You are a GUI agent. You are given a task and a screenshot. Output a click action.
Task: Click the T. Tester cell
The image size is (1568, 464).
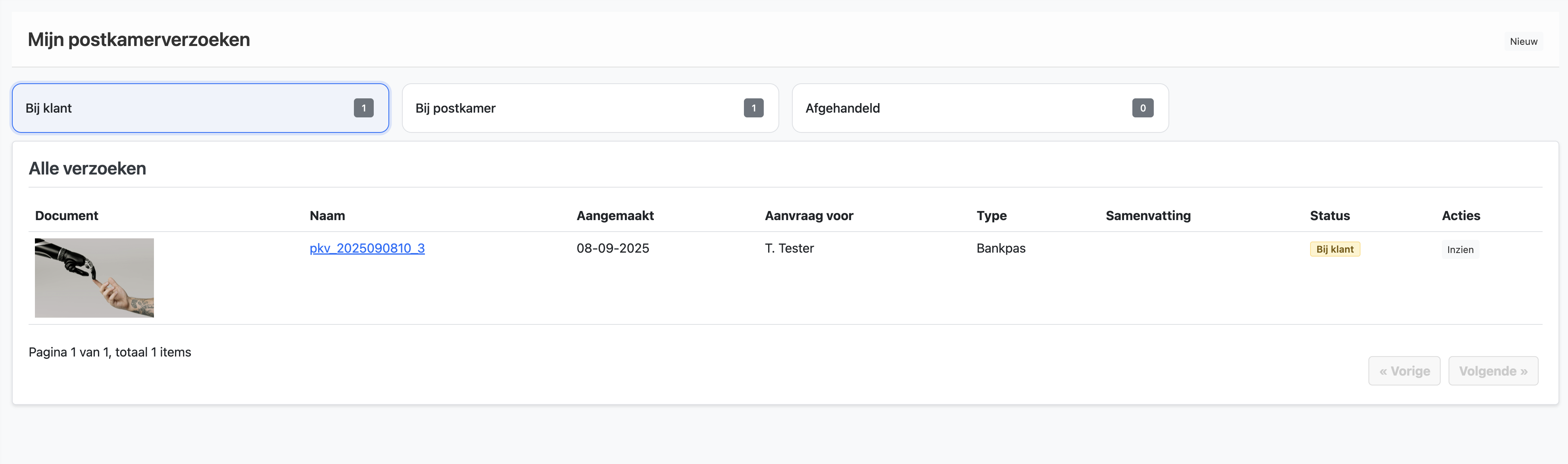[789, 248]
